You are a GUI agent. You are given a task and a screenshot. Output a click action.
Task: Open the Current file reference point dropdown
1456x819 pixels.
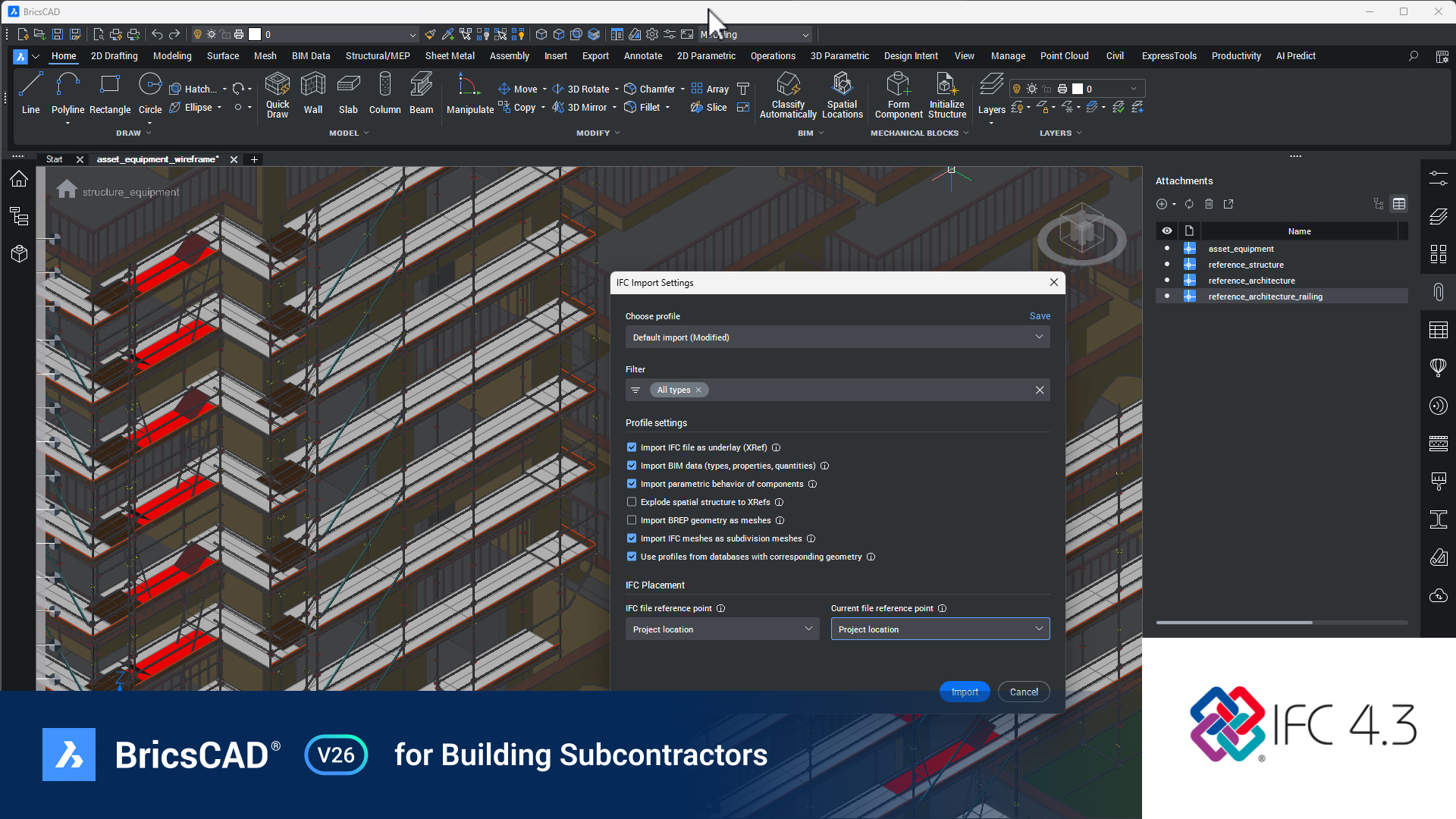pyautogui.click(x=939, y=629)
